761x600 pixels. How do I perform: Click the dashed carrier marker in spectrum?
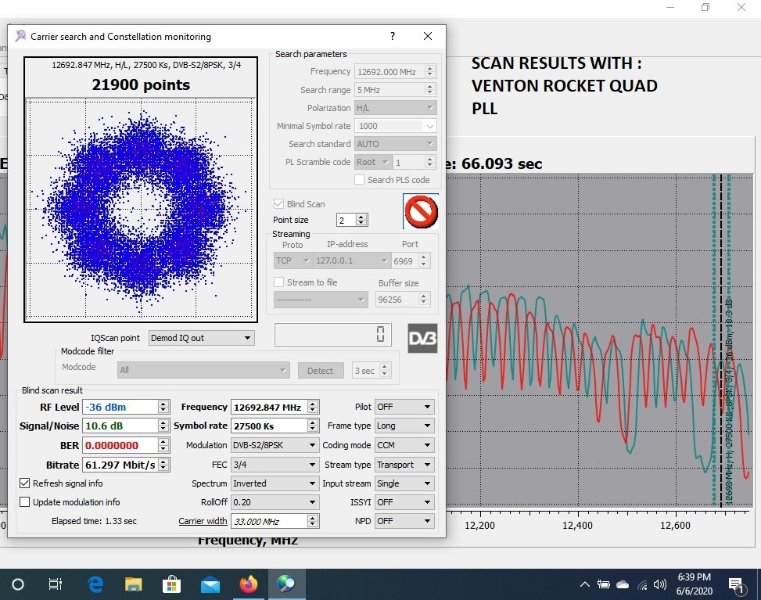721,340
